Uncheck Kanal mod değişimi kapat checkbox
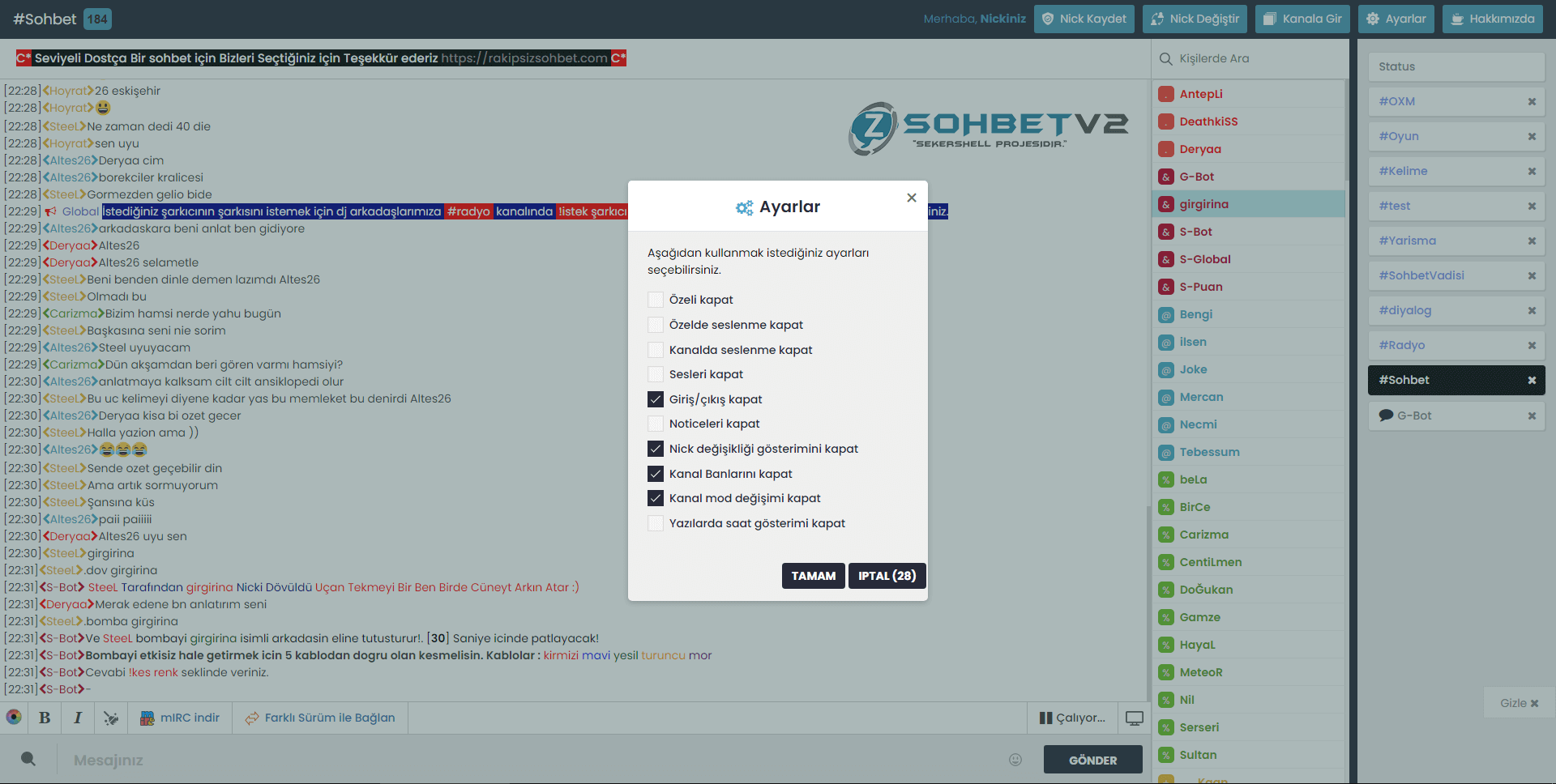Viewport: 1556px width, 784px height. click(x=656, y=498)
